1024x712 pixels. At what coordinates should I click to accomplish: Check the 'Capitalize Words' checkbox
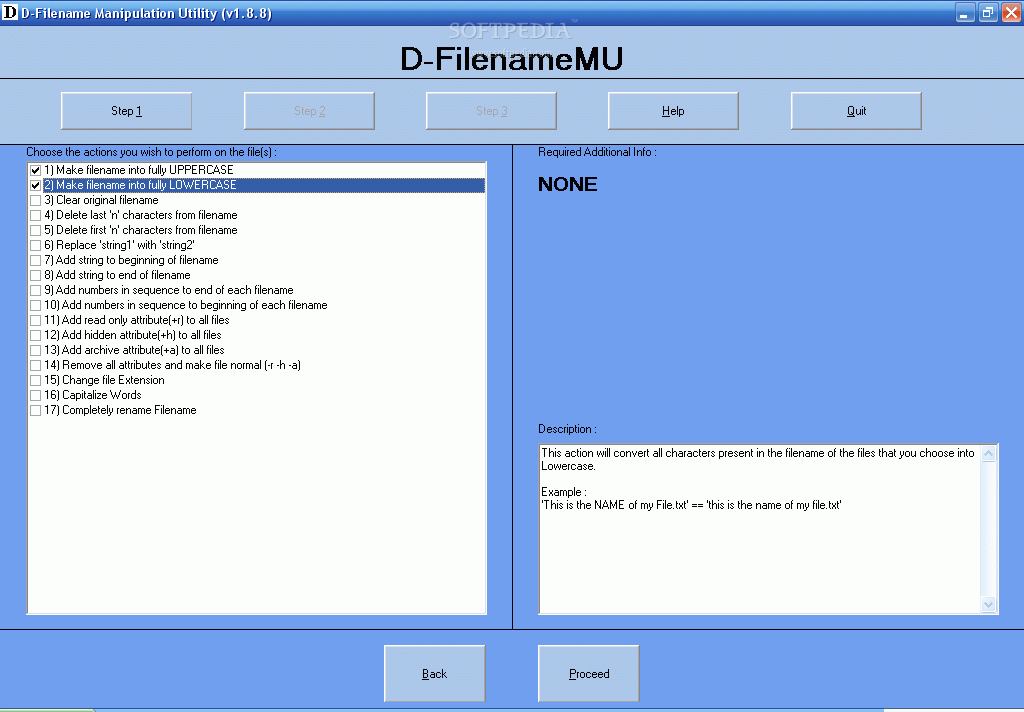click(35, 396)
